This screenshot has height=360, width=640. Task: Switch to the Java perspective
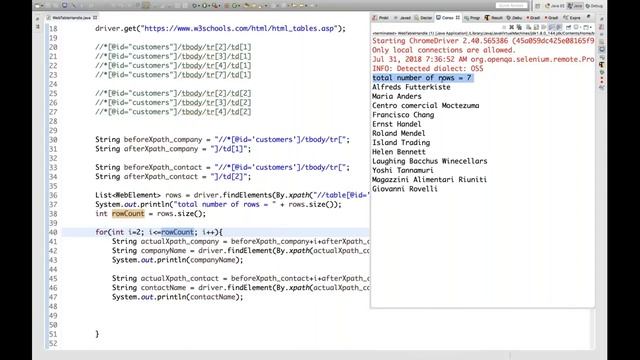(576, 6)
